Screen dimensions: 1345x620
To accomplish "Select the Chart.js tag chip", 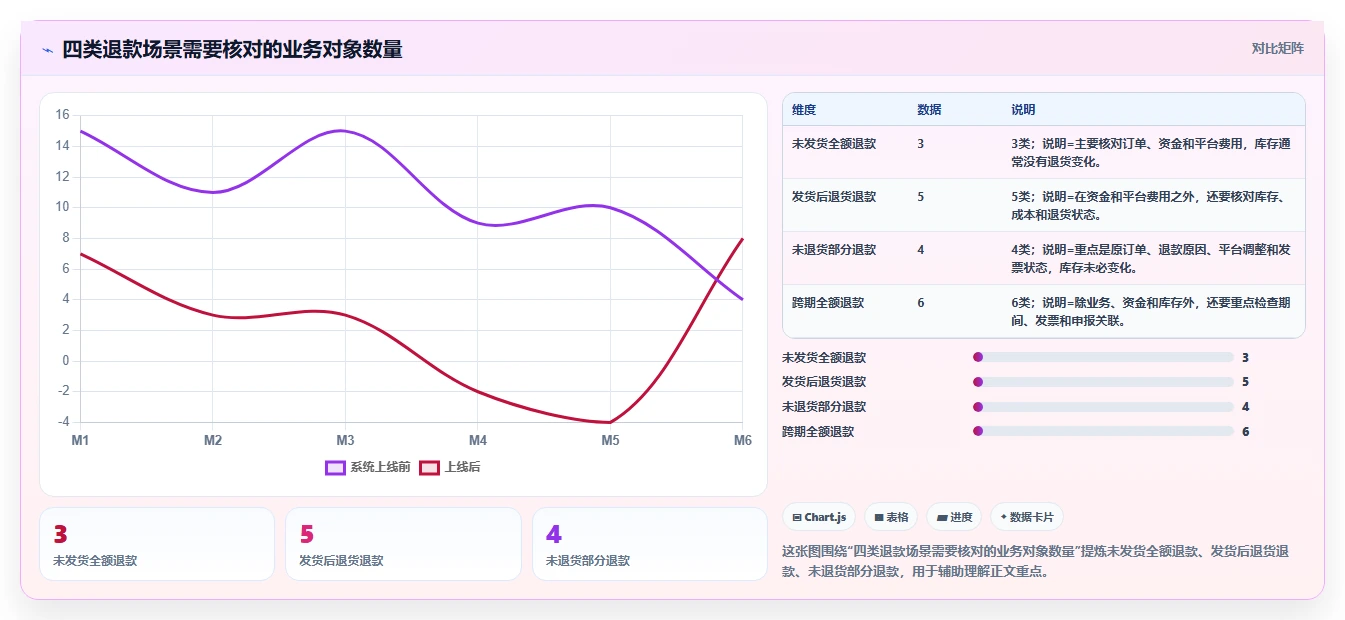I will (x=819, y=517).
